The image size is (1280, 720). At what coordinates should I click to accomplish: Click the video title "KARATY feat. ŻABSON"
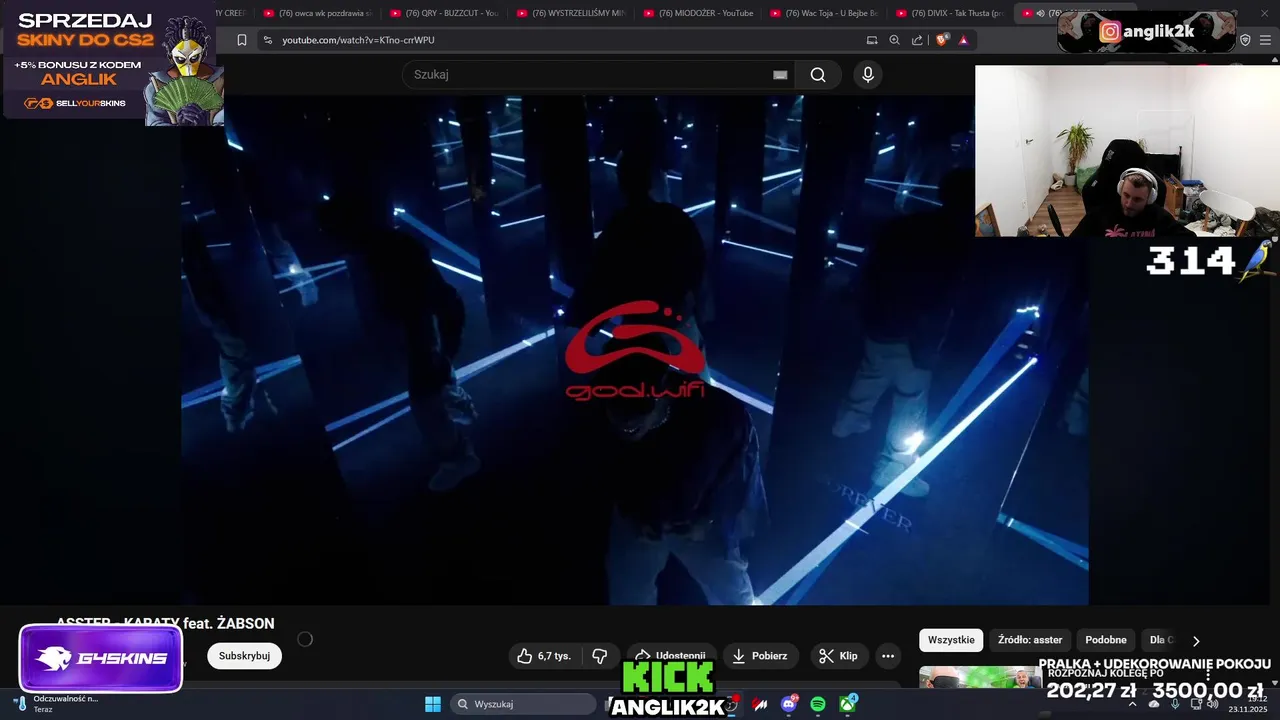199,623
